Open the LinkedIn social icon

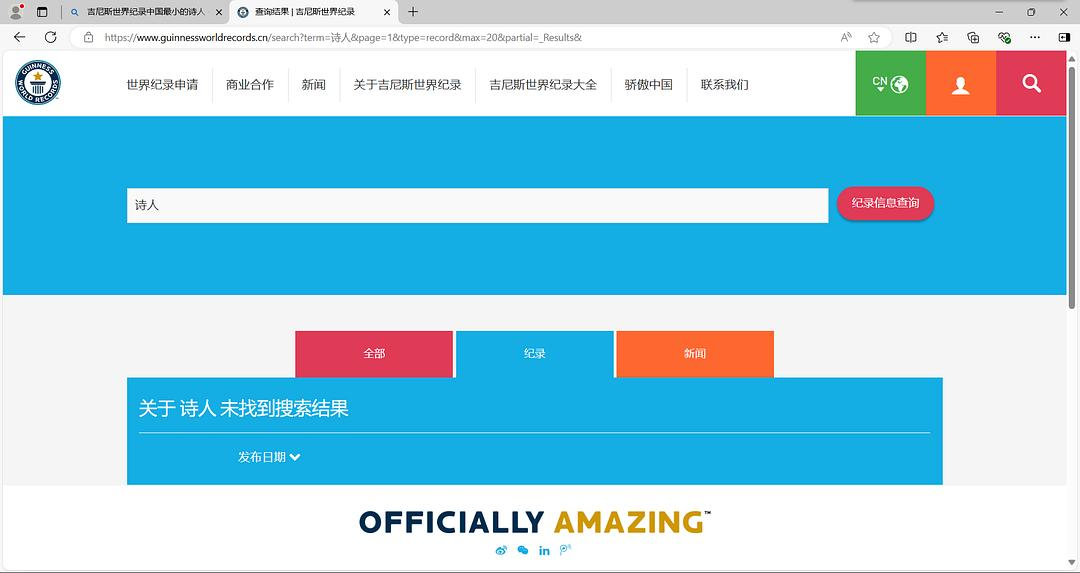(544, 550)
